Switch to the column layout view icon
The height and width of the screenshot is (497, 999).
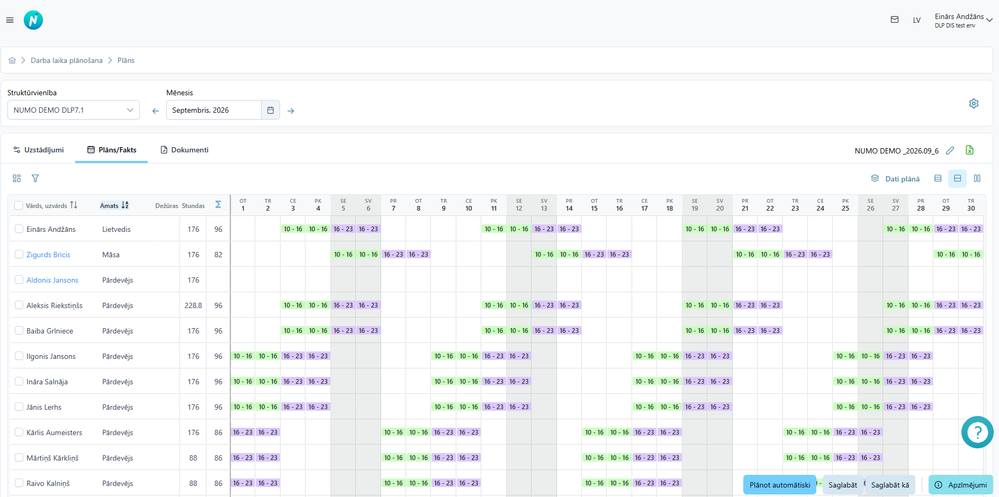click(977, 178)
